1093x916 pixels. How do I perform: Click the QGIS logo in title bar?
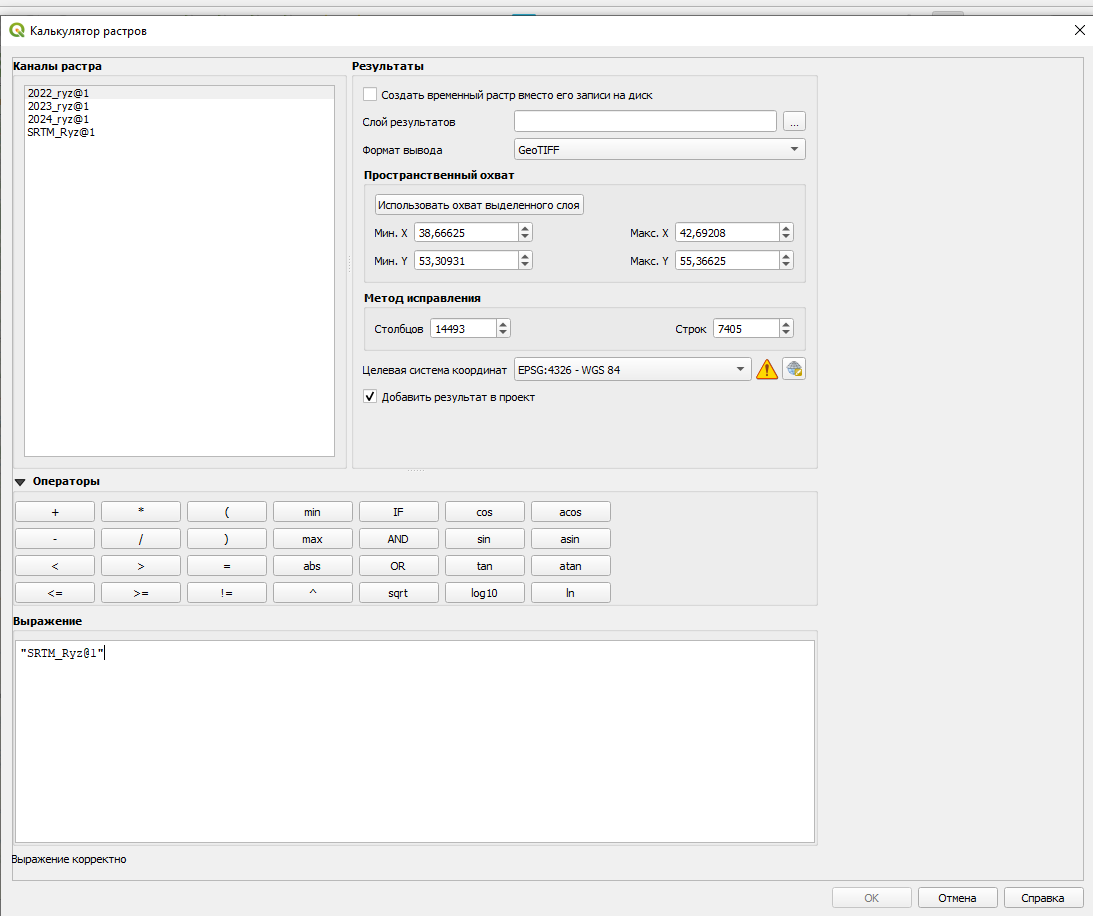17,31
